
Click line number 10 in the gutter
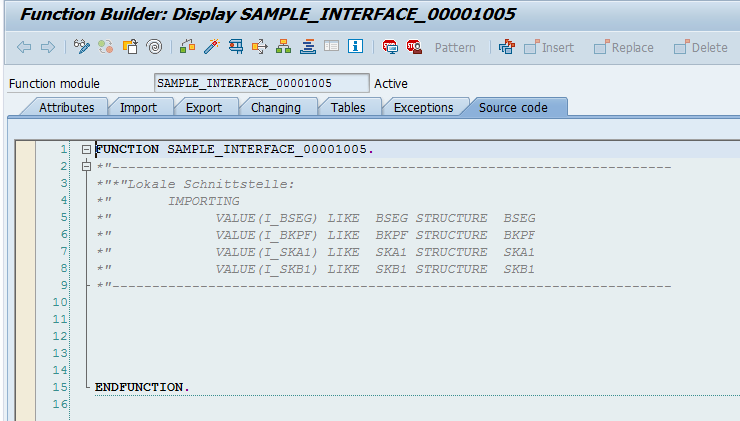[60, 302]
